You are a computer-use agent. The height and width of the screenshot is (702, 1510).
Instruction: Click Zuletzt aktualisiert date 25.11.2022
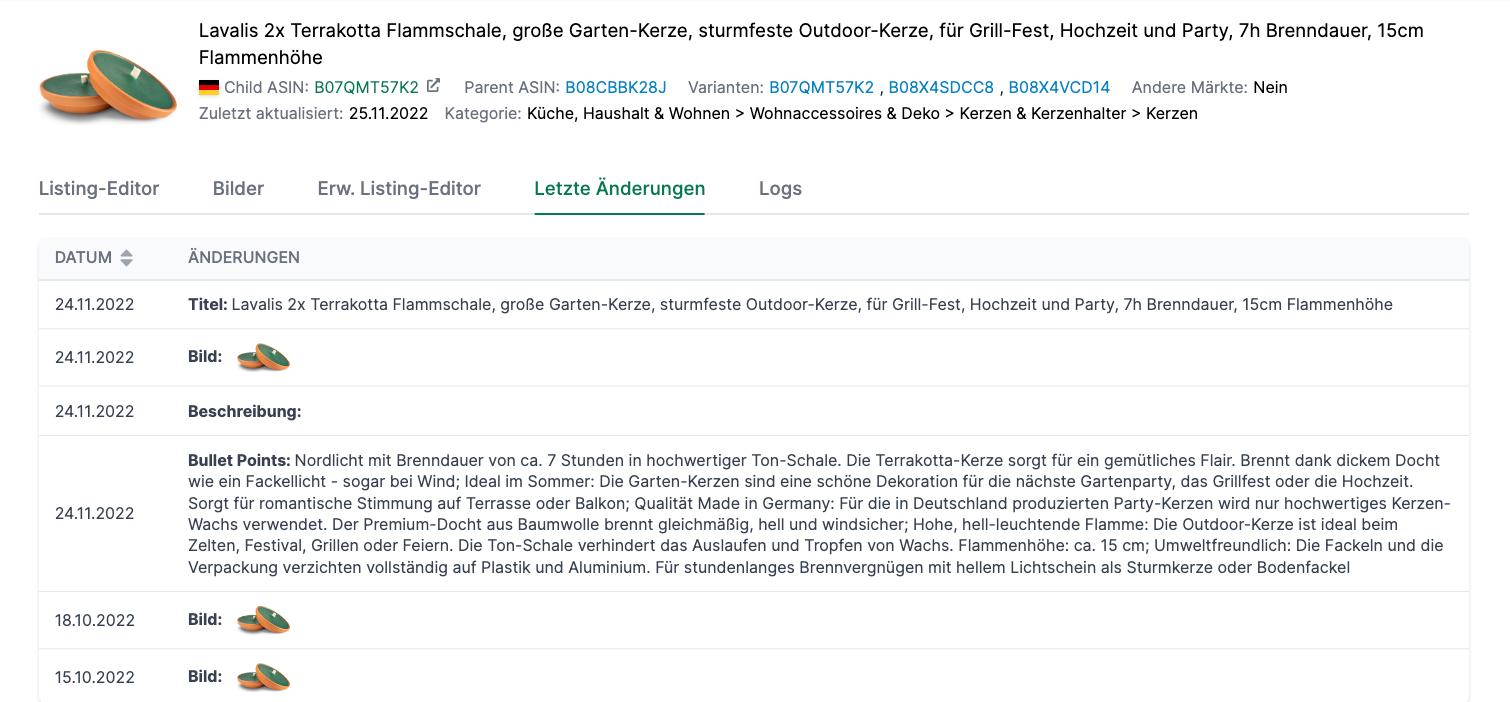[388, 114]
